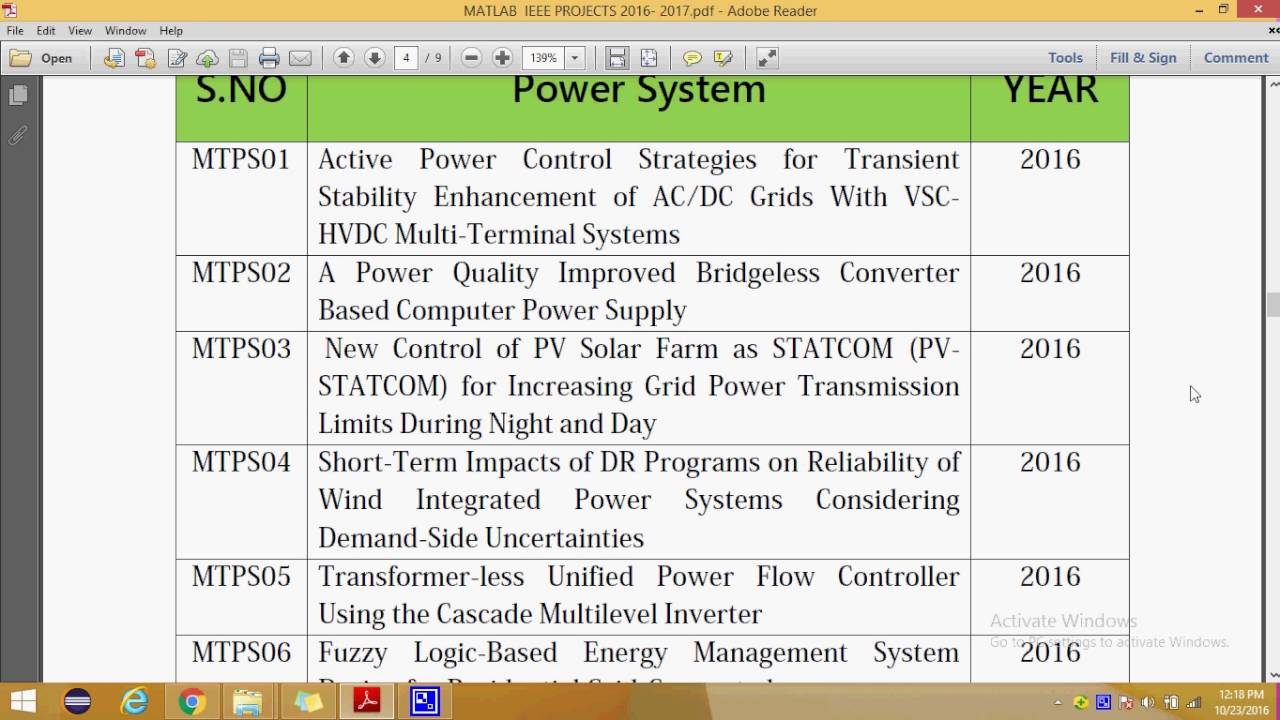
Task: Click the scrollbar up arrow
Action: (1272, 83)
